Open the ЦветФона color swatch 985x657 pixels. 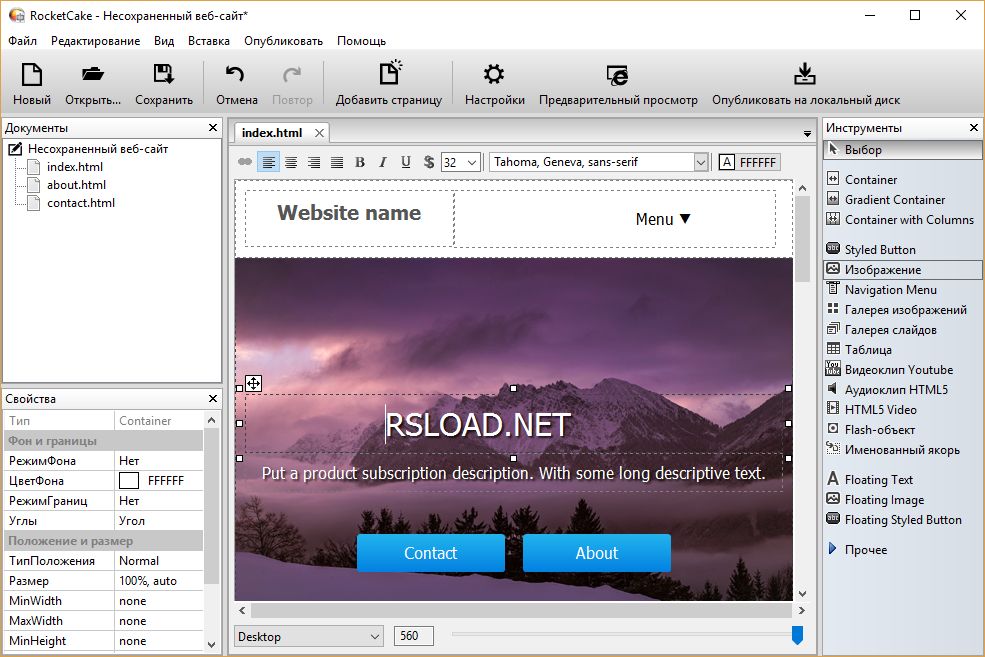[127, 480]
